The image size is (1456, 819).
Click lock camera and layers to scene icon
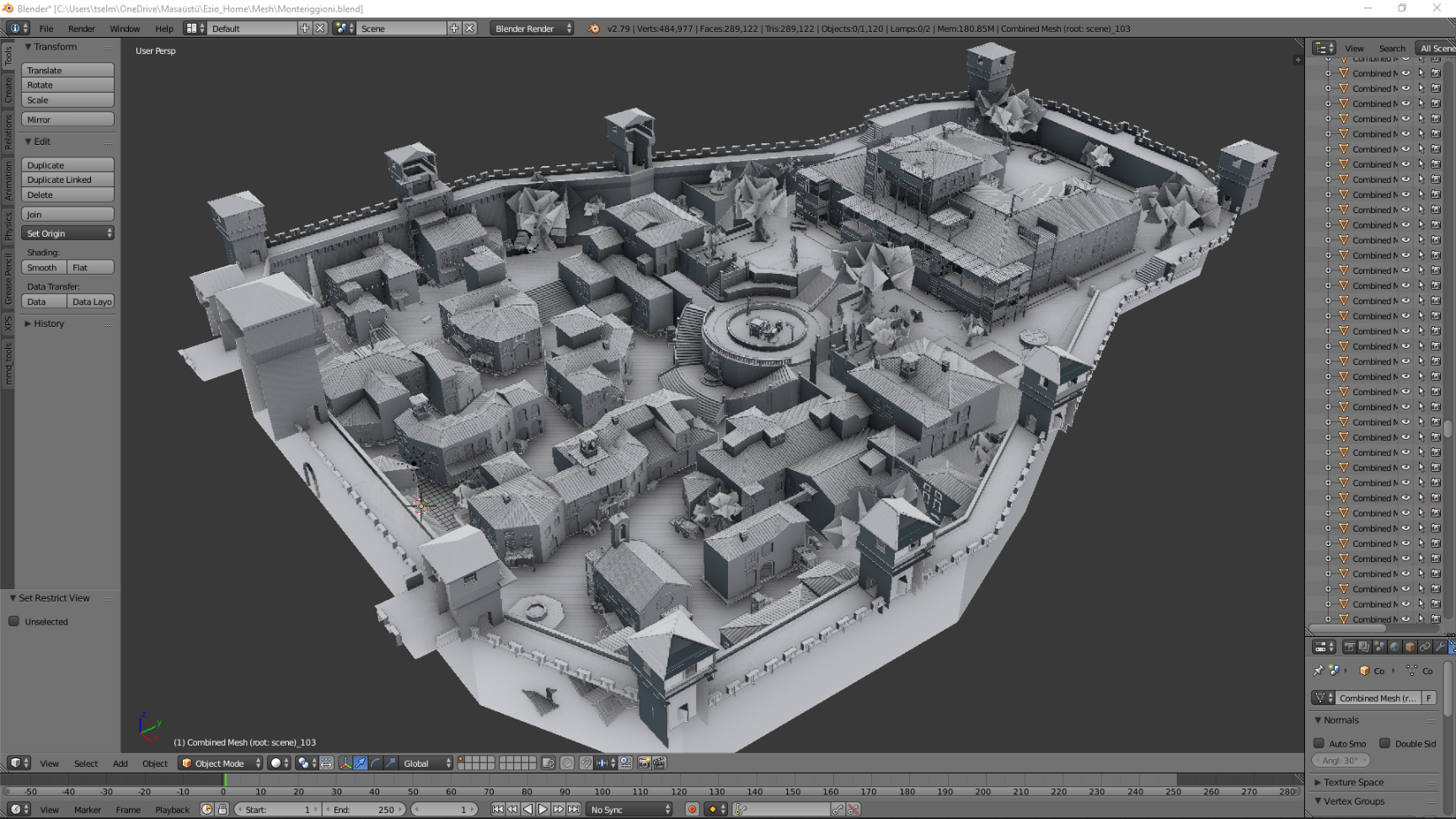pyautogui.click(x=549, y=763)
